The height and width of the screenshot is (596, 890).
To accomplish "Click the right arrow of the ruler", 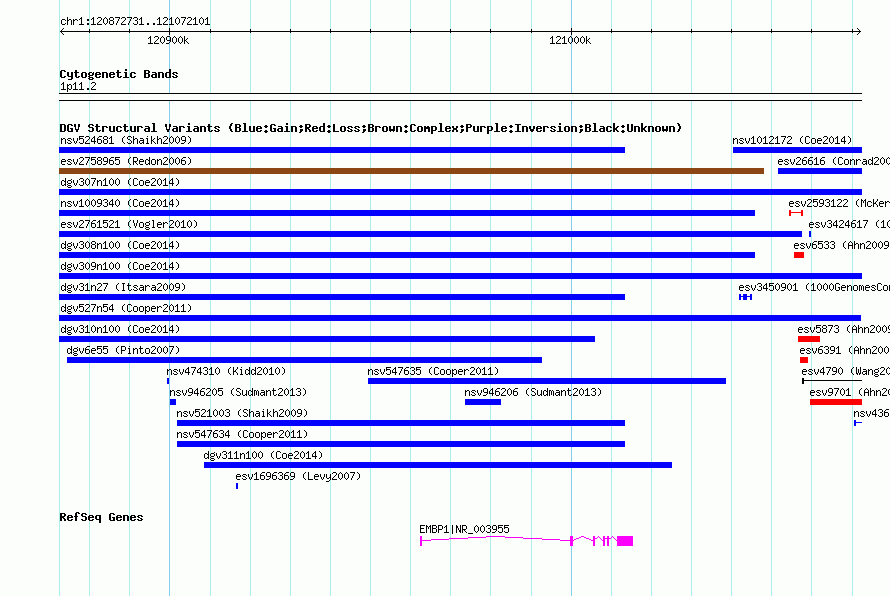I will pyautogui.click(x=858, y=31).
